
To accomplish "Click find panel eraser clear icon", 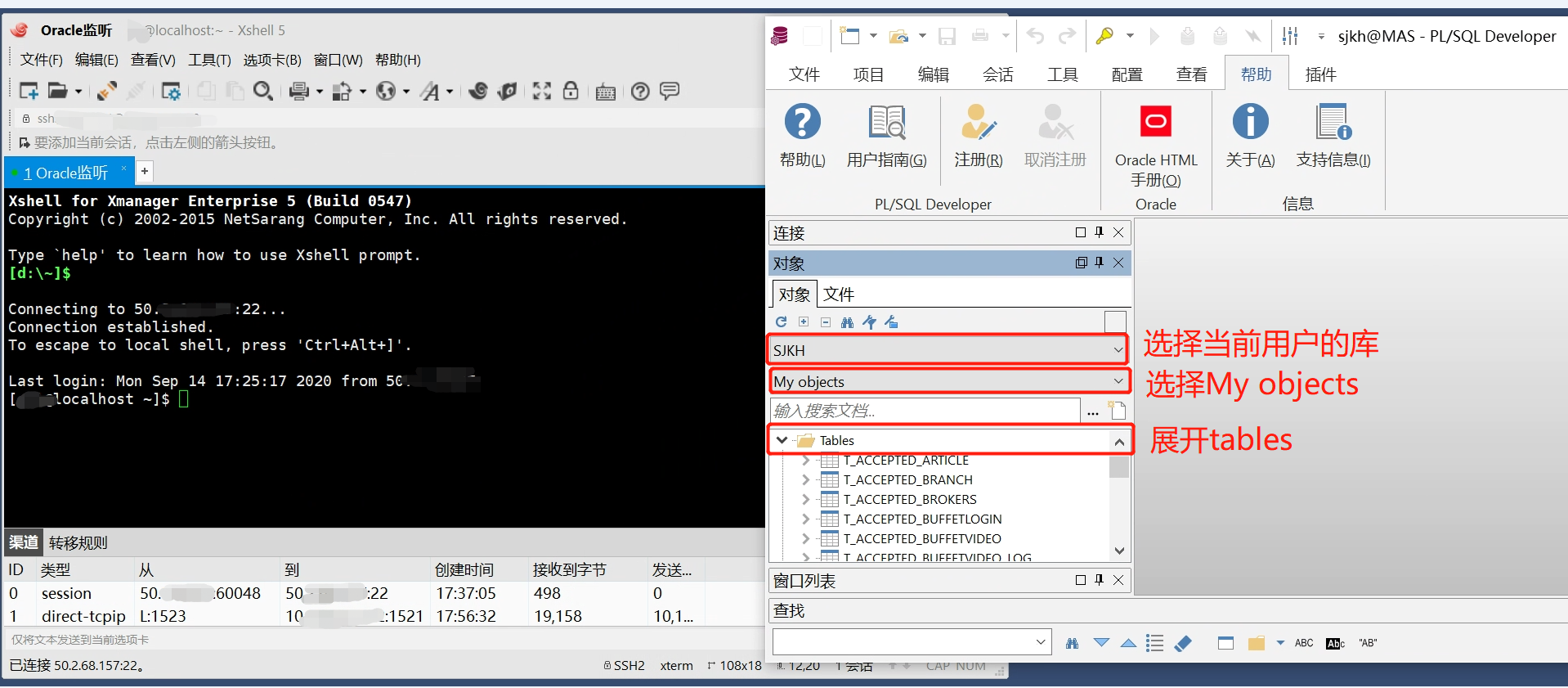I will tap(1183, 643).
